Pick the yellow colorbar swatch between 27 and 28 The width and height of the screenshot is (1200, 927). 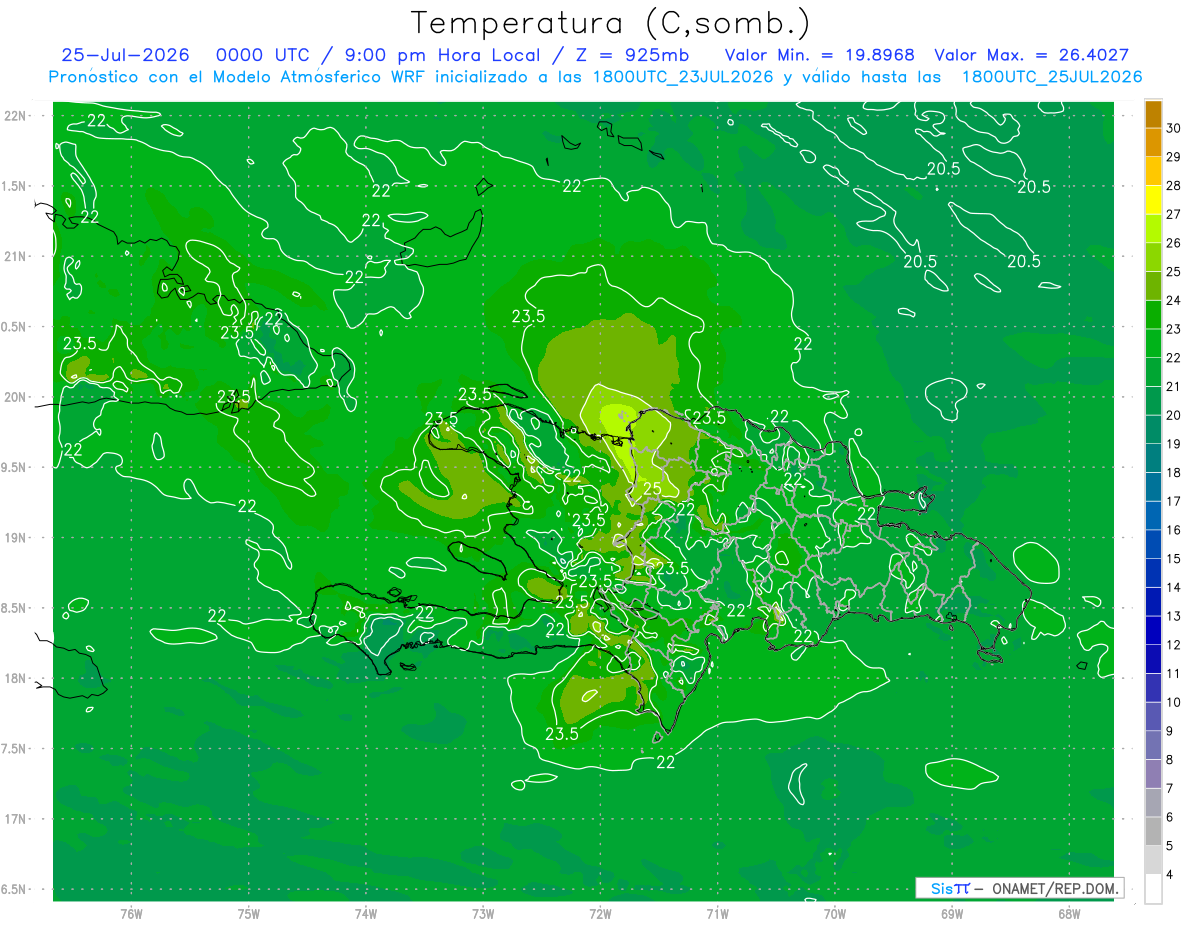click(1153, 199)
